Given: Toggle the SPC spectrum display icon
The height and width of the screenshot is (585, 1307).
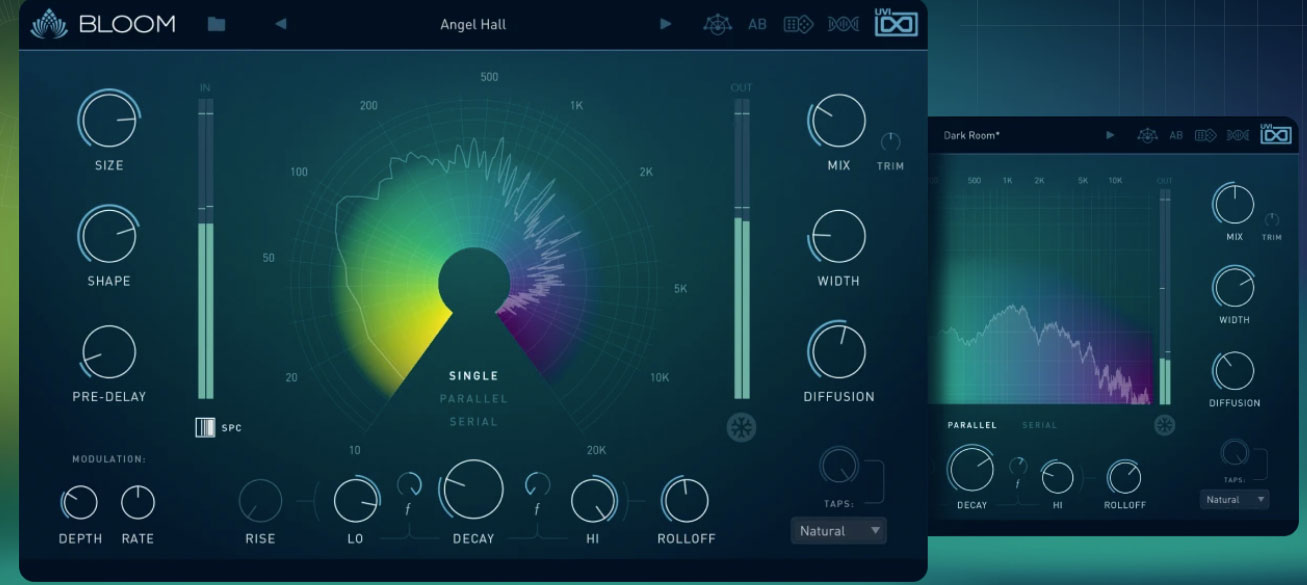Looking at the screenshot, I should (205, 428).
